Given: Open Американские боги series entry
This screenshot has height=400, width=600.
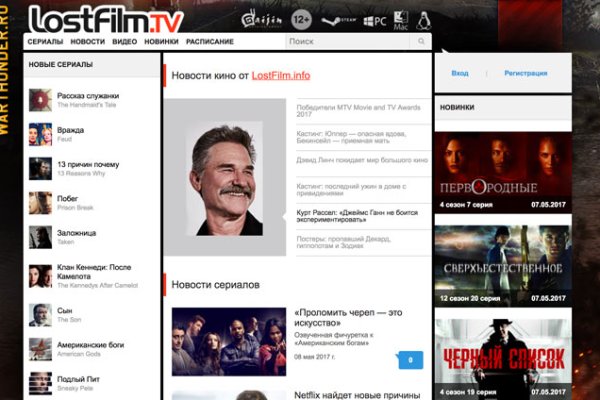Looking at the screenshot, I should click(x=90, y=347).
